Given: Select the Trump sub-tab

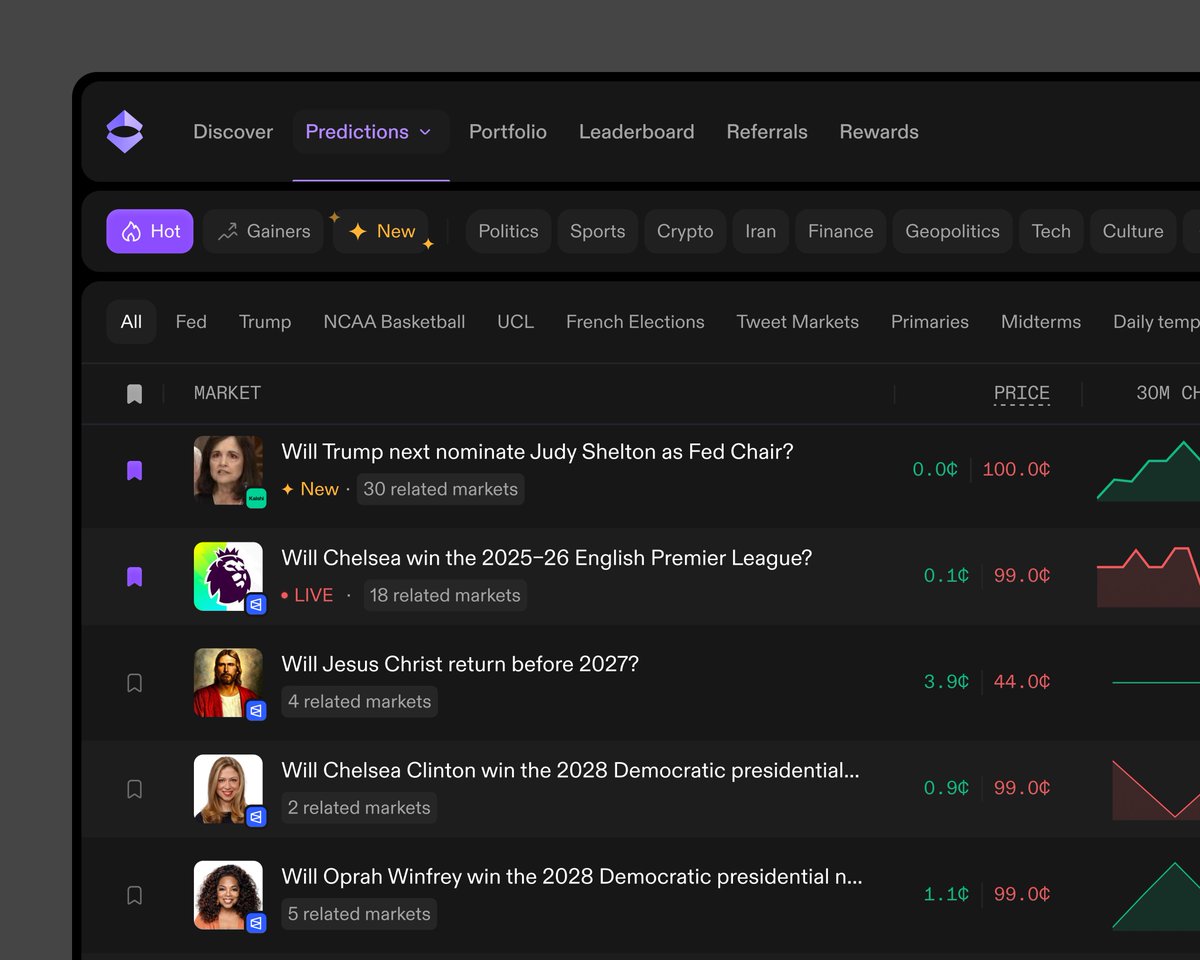Looking at the screenshot, I should 265,322.
